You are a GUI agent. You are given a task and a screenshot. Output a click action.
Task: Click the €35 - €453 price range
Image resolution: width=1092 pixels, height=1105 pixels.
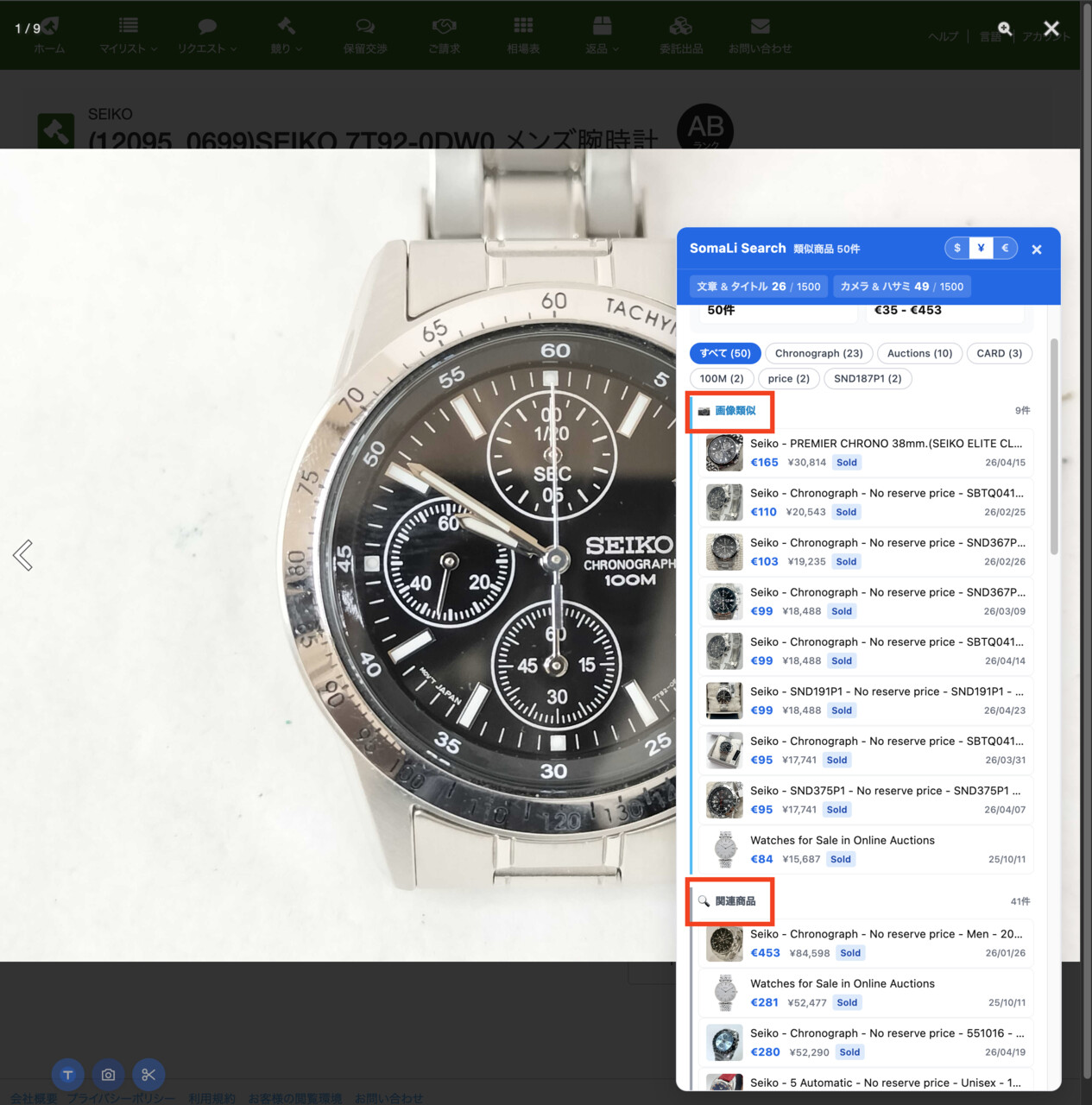coord(908,310)
